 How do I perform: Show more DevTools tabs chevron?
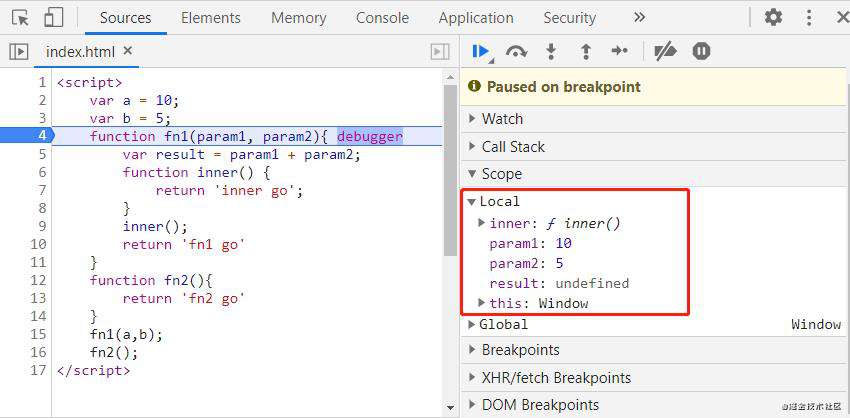click(x=639, y=17)
